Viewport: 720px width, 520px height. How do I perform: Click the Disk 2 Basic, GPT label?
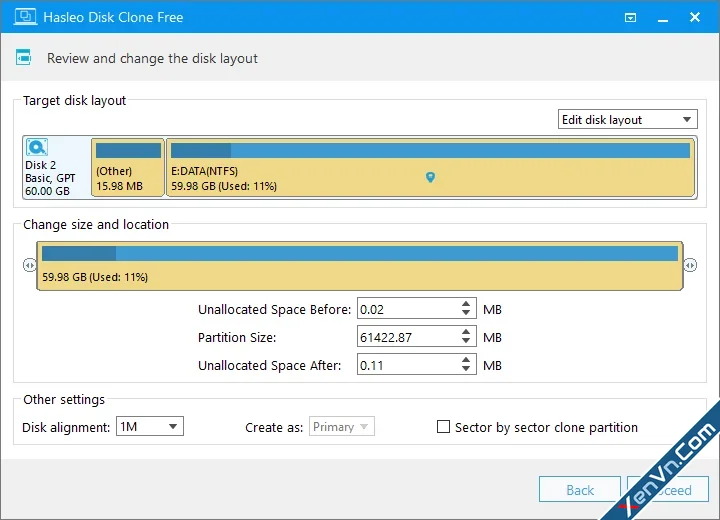pos(50,178)
